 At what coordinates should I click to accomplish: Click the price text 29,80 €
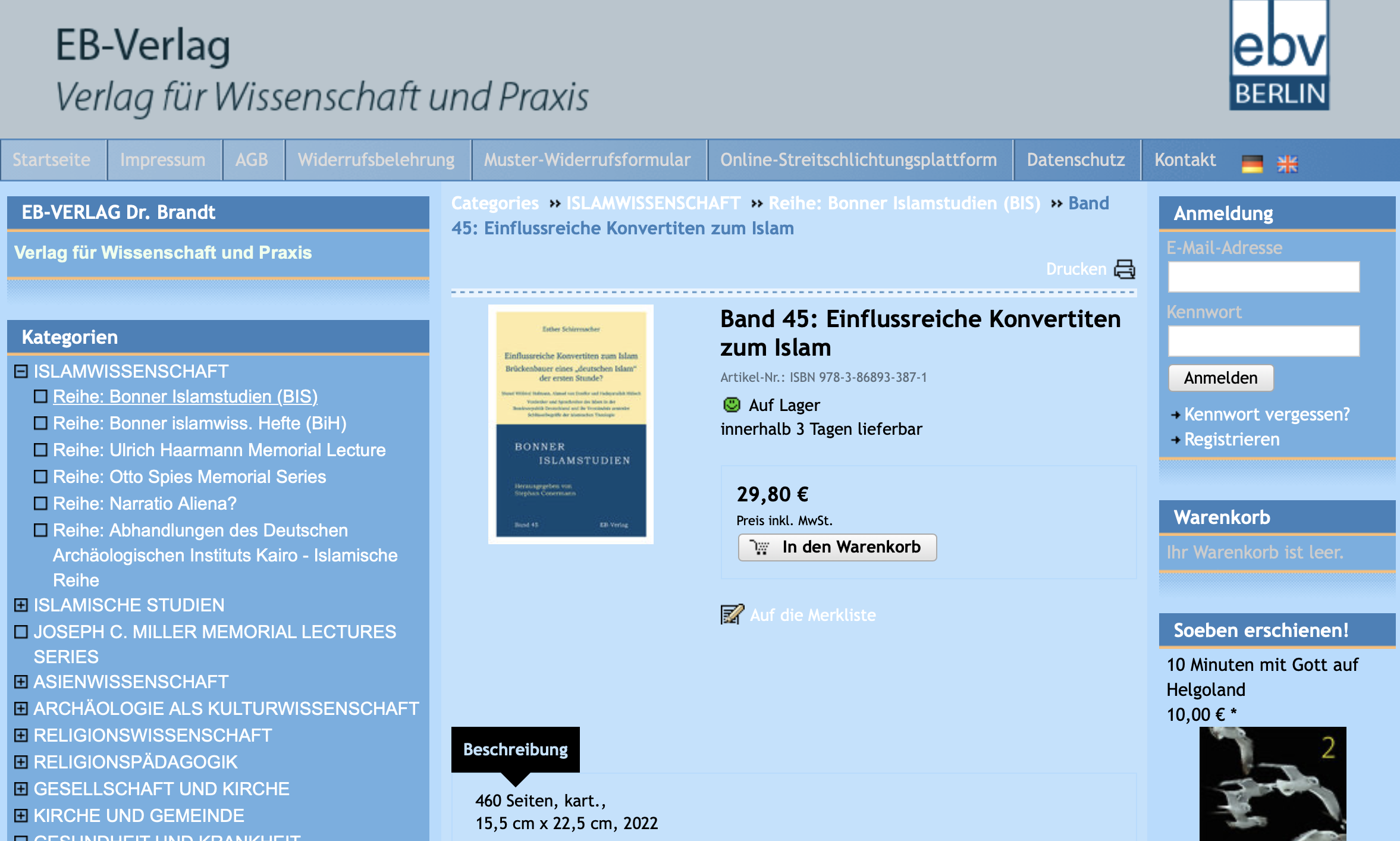(x=773, y=494)
